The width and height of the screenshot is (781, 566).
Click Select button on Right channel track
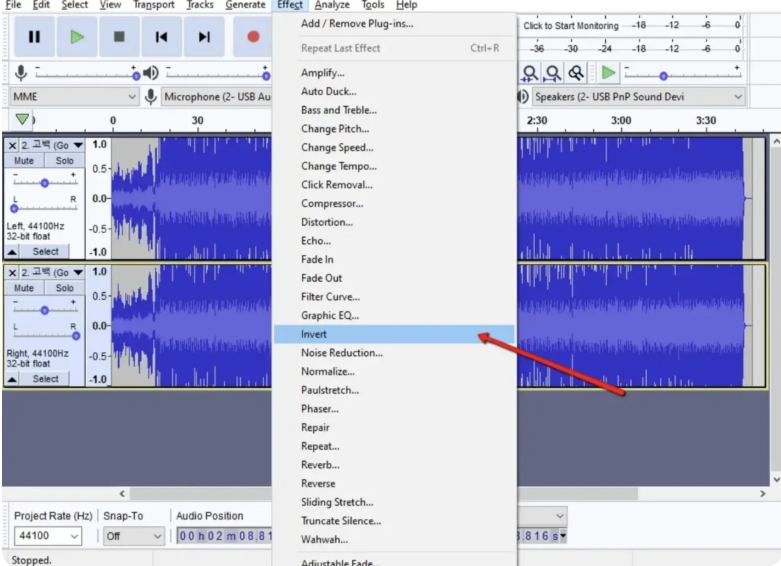(45, 379)
